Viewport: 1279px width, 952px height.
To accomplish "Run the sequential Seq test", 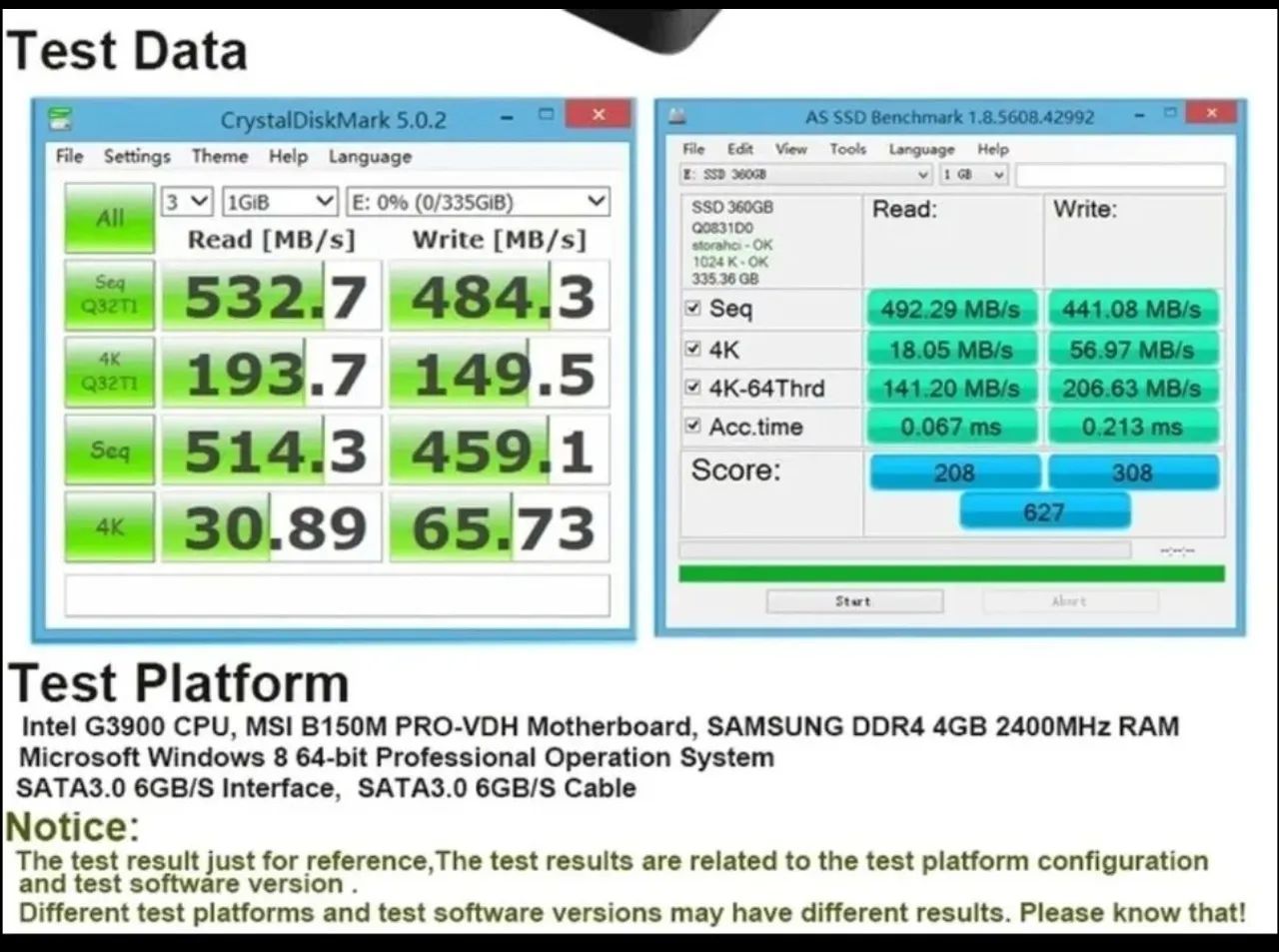I will (x=108, y=450).
